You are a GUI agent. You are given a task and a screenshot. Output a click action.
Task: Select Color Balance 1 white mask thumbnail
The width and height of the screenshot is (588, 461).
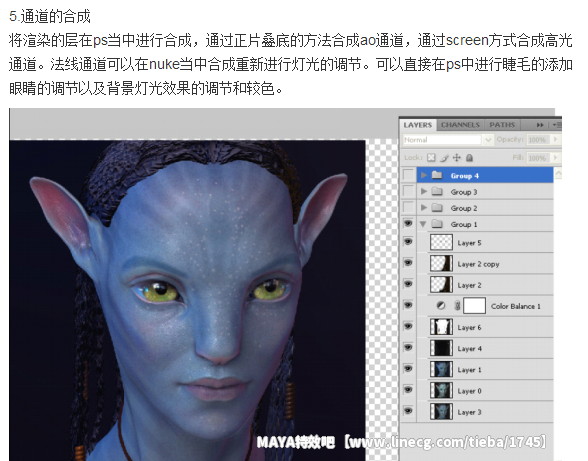click(474, 305)
